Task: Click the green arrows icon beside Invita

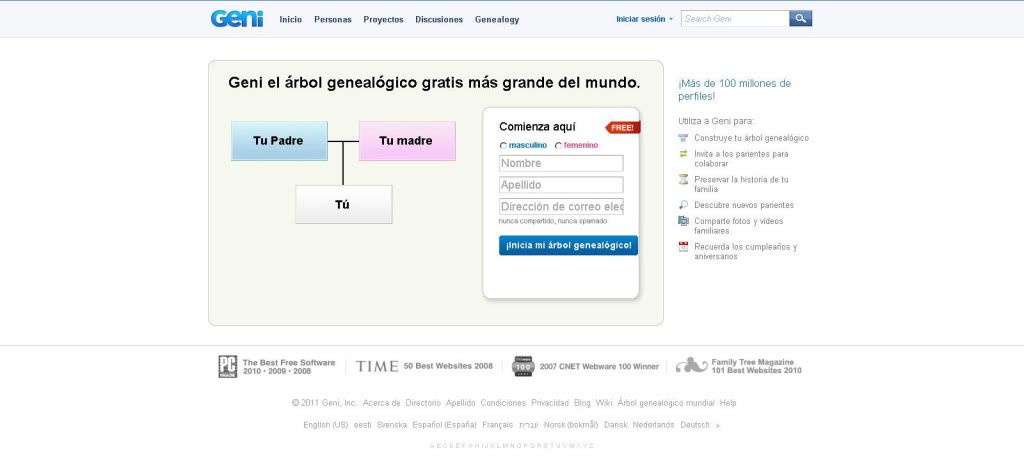Action: point(683,154)
